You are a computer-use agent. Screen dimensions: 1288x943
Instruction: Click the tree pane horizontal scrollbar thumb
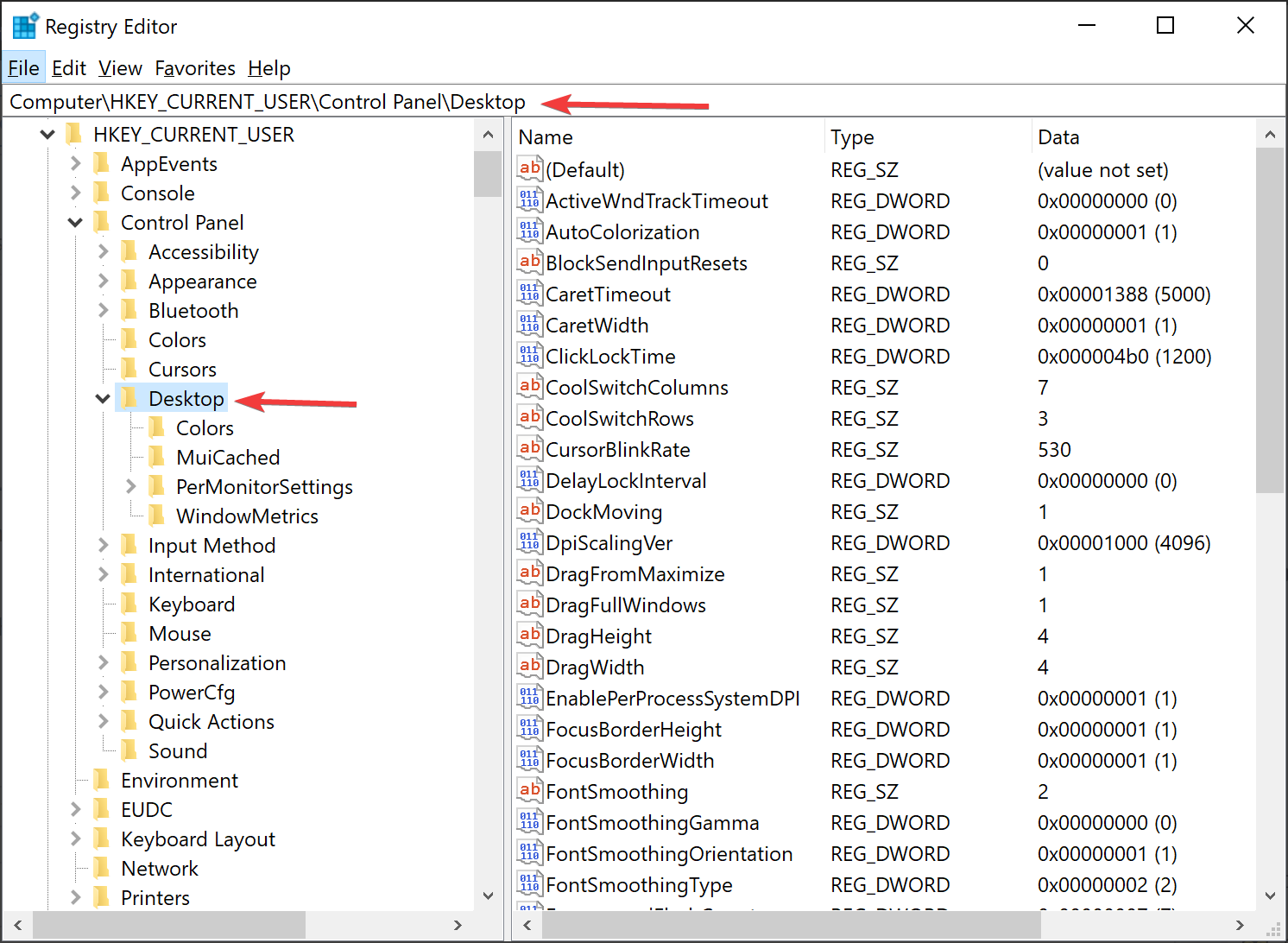pyautogui.click(x=168, y=925)
